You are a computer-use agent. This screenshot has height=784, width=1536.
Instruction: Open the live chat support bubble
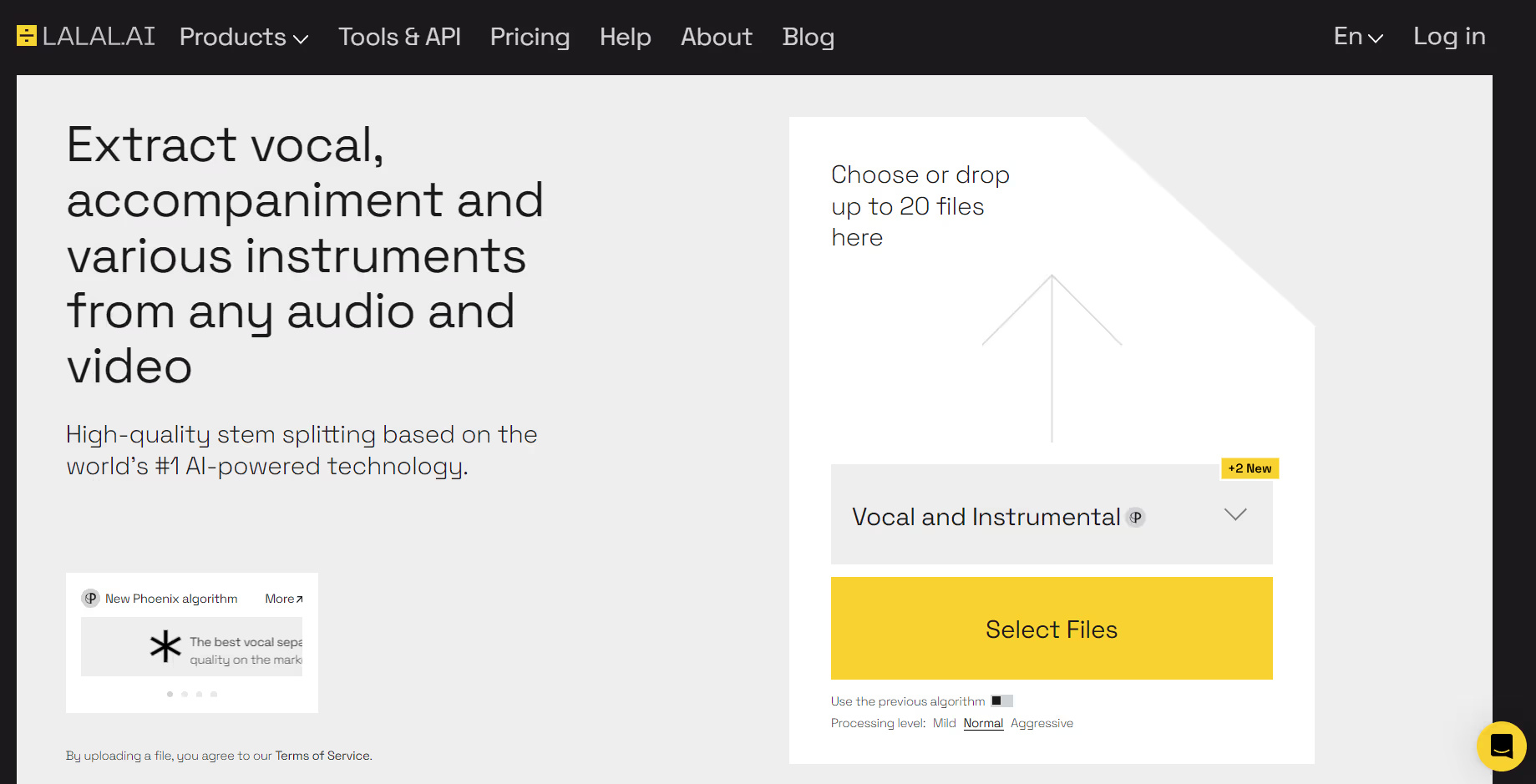[1501, 746]
